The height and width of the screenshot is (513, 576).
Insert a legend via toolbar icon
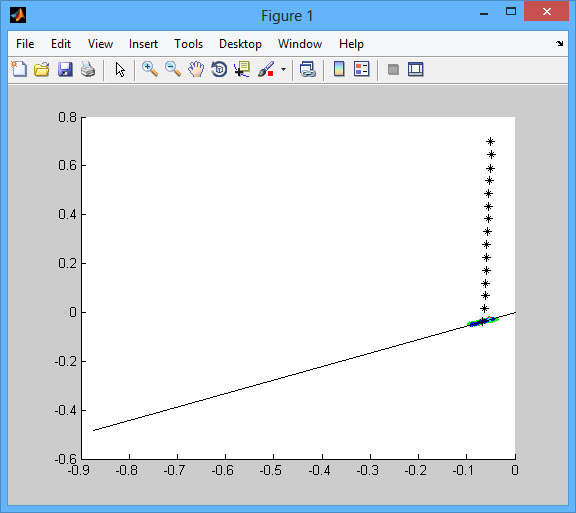click(x=361, y=69)
